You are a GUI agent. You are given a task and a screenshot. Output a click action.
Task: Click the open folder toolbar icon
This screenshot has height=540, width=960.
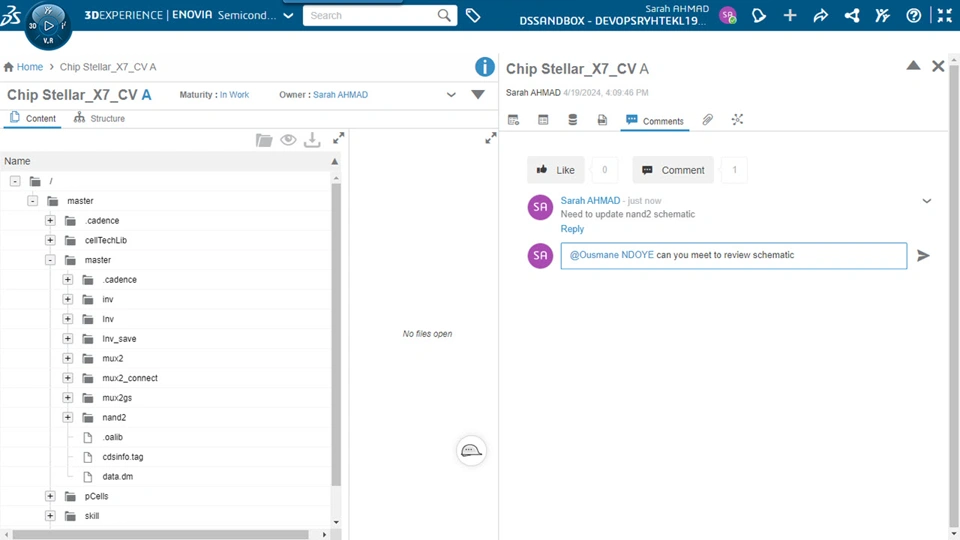pos(264,140)
